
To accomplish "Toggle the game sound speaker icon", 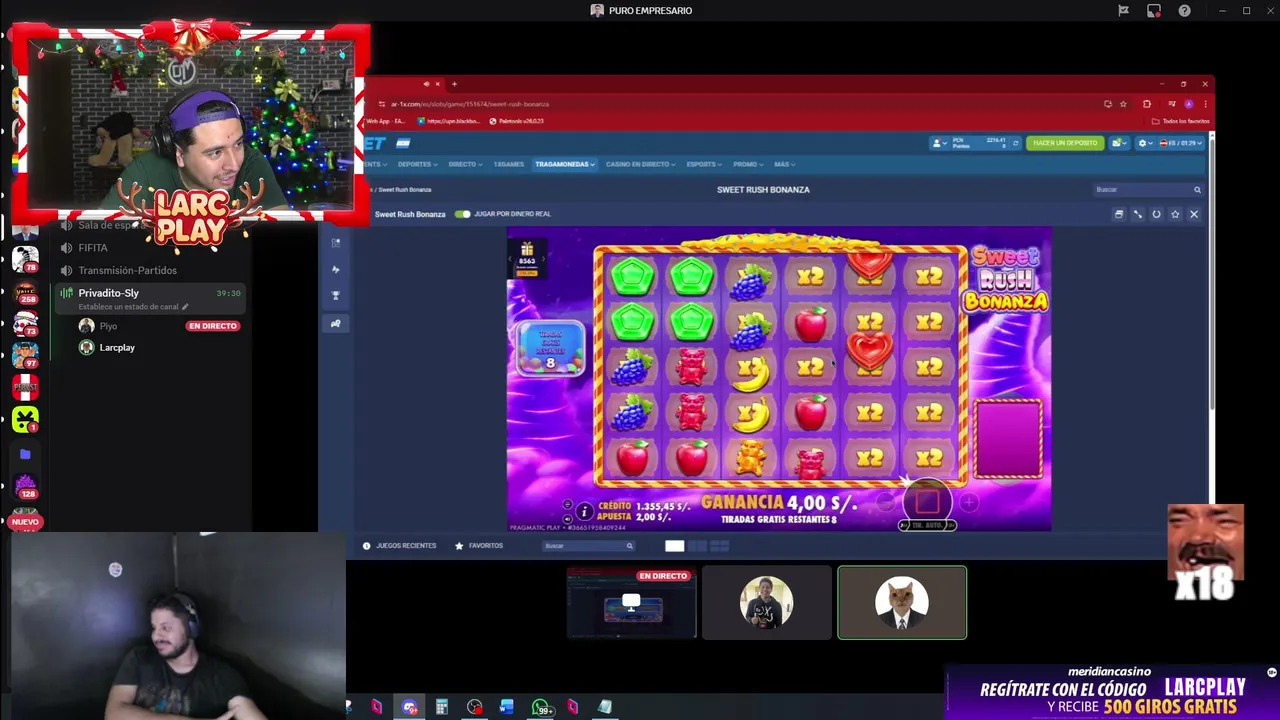I will coord(567,519).
